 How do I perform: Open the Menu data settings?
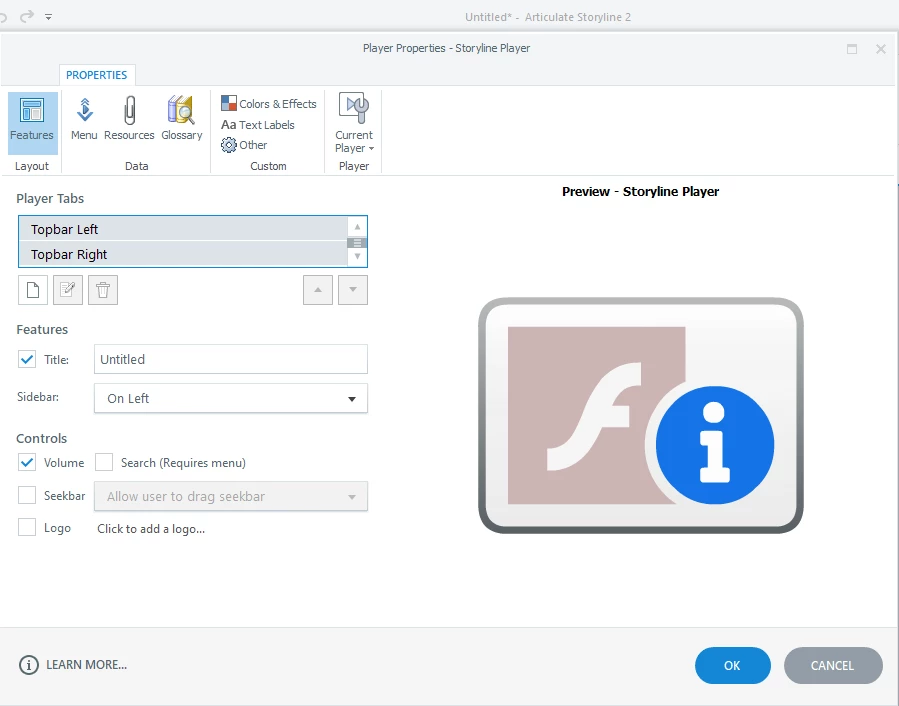click(84, 119)
